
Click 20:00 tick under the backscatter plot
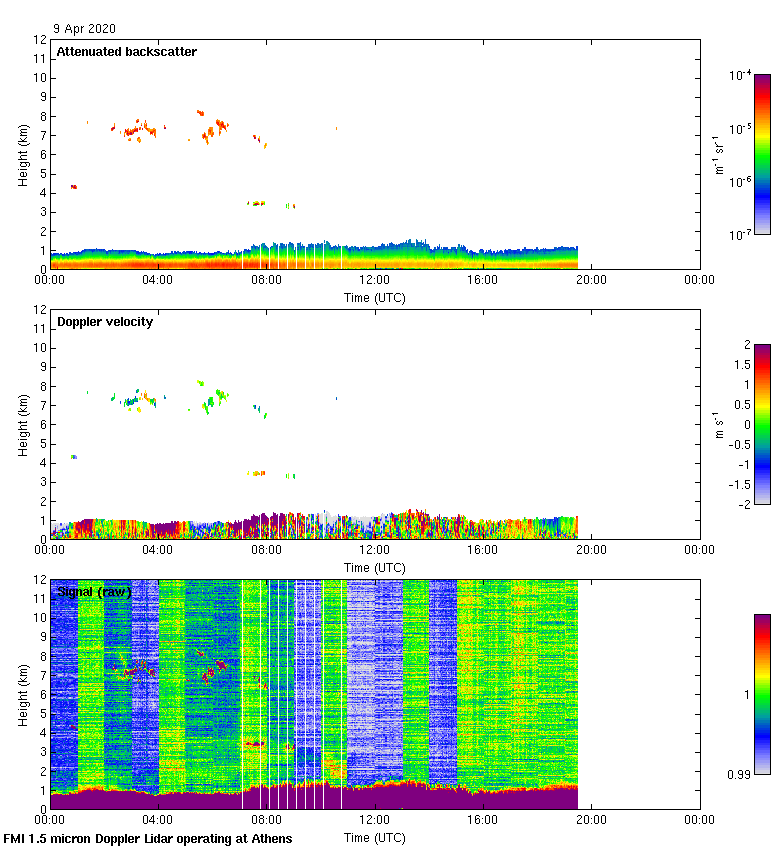pos(590,280)
